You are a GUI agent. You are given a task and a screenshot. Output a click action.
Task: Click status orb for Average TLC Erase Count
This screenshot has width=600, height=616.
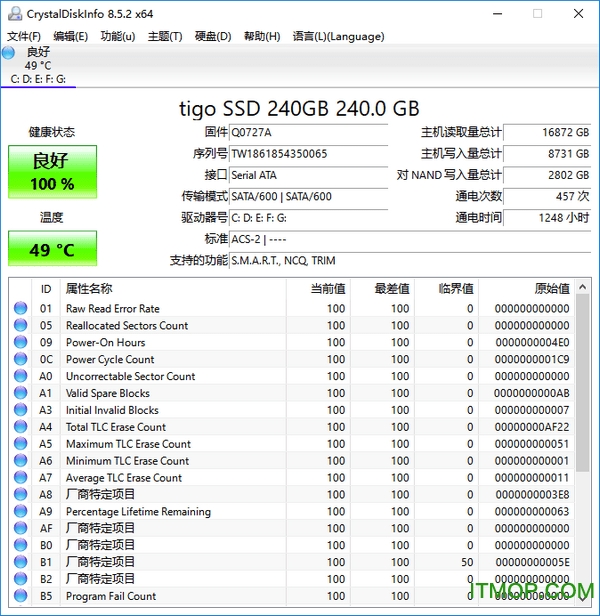click(x=20, y=477)
